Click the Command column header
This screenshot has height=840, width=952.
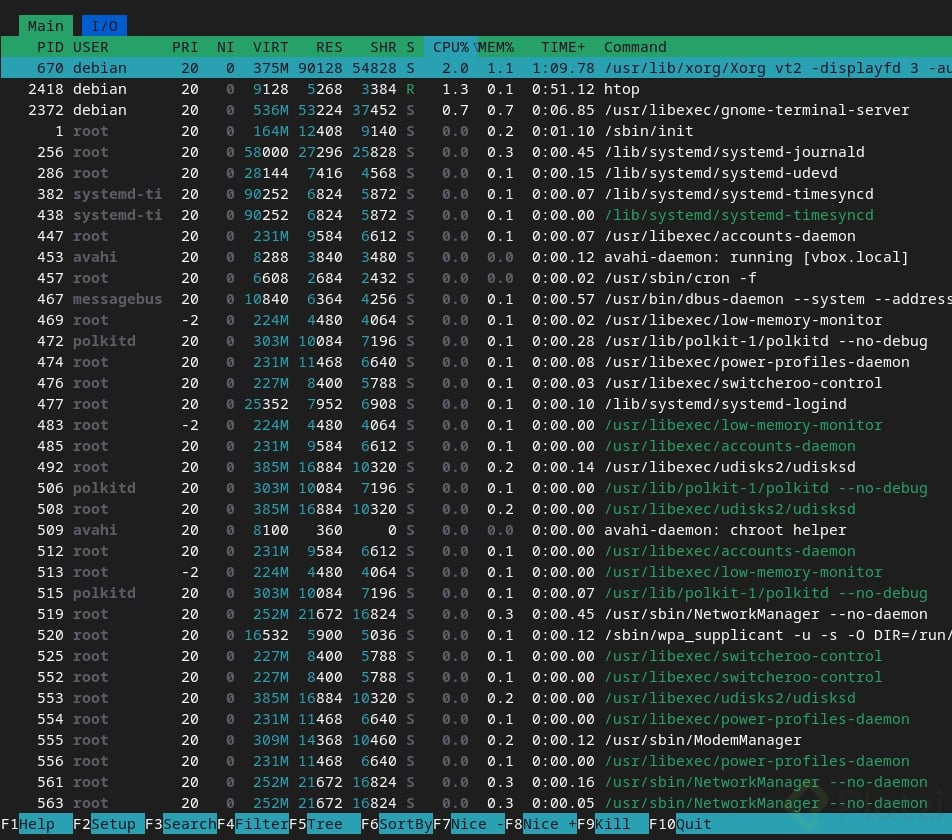(635, 47)
